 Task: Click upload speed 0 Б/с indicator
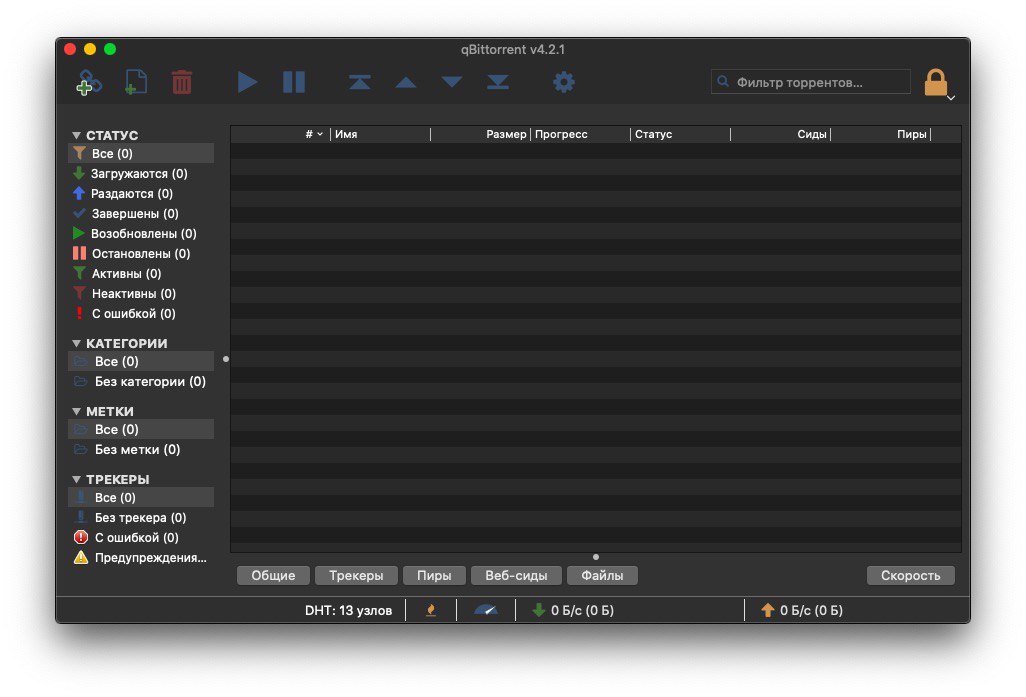coord(802,611)
